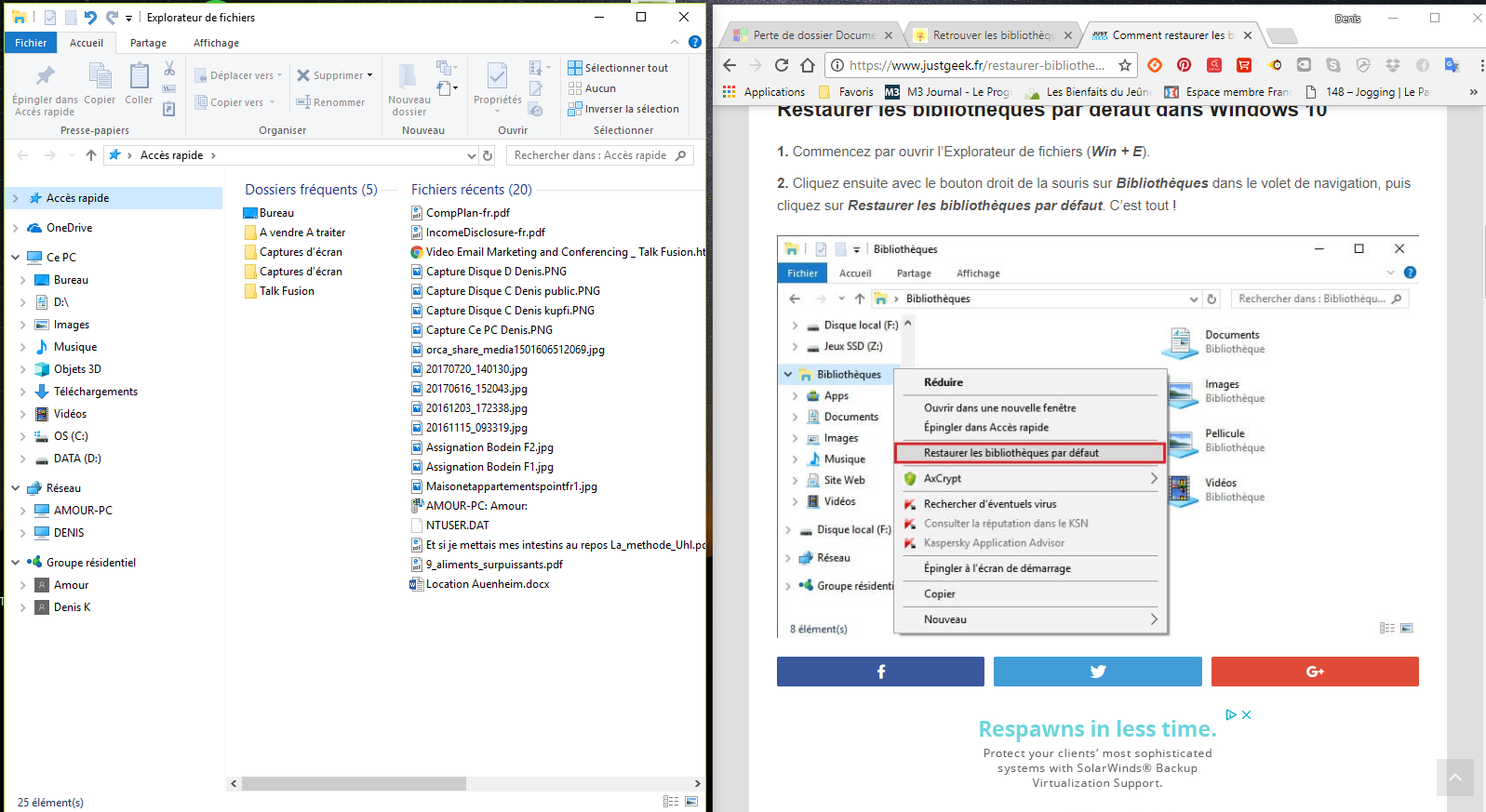This screenshot has height=812, width=1486.
Task: Click the Propriétés checkmark icon in ribbon
Action: click(498, 76)
